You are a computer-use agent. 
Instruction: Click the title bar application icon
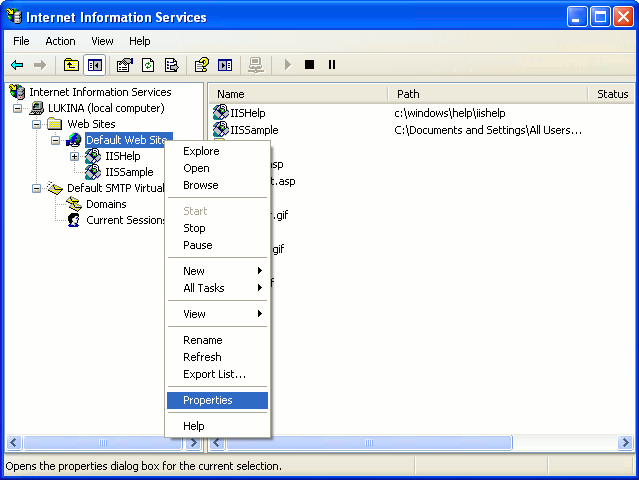pos(14,16)
